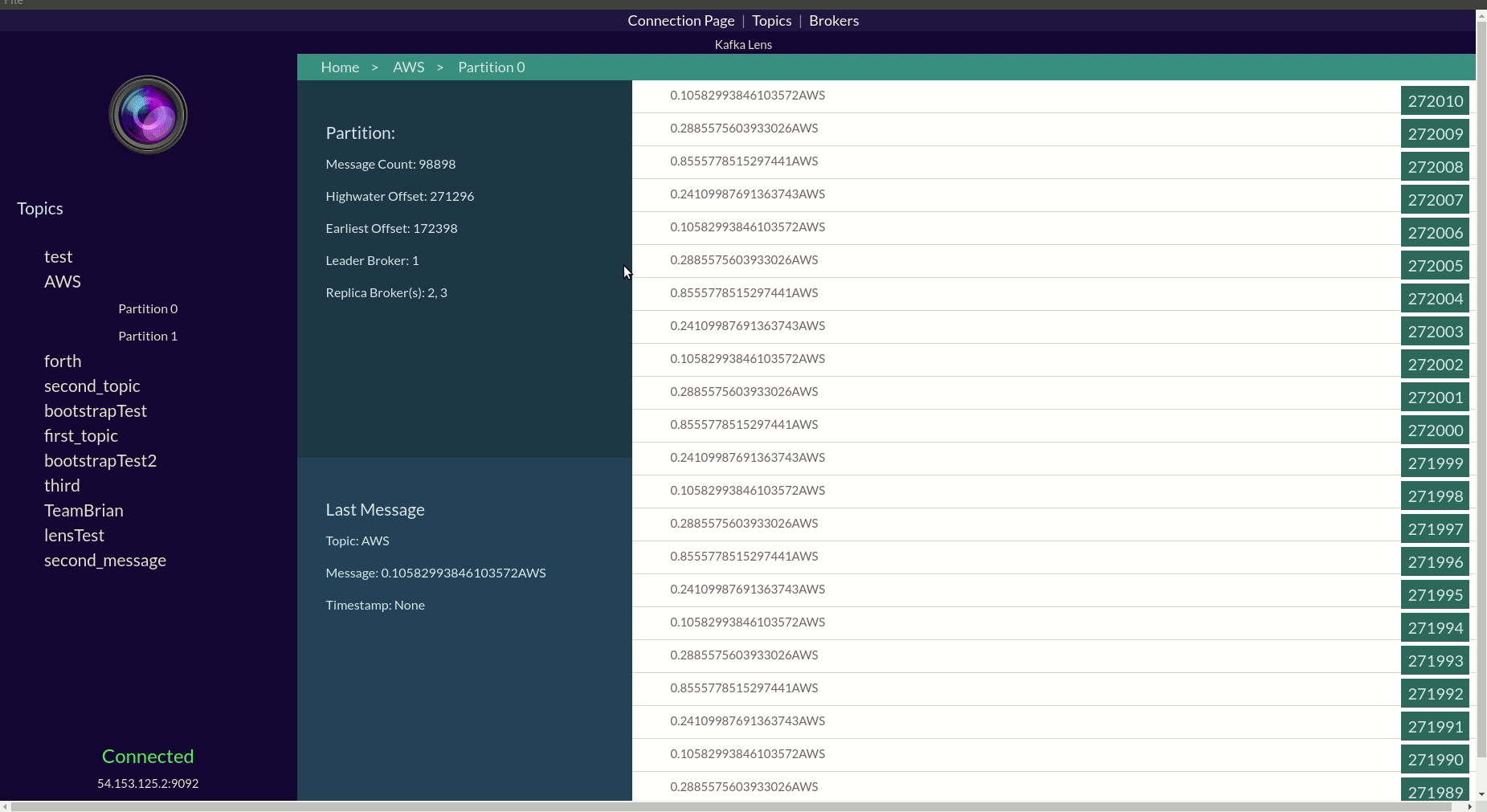Click the Highwater Offset: 271296 text
Screen dimensions: 1487x812
(399, 196)
